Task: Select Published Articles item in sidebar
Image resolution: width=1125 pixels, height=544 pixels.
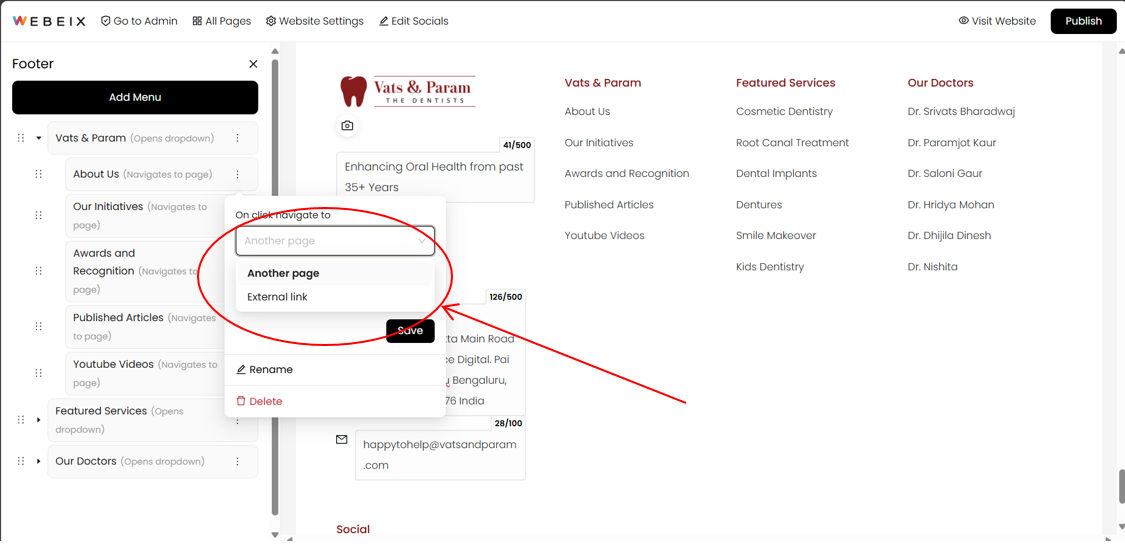Action: click(145, 326)
